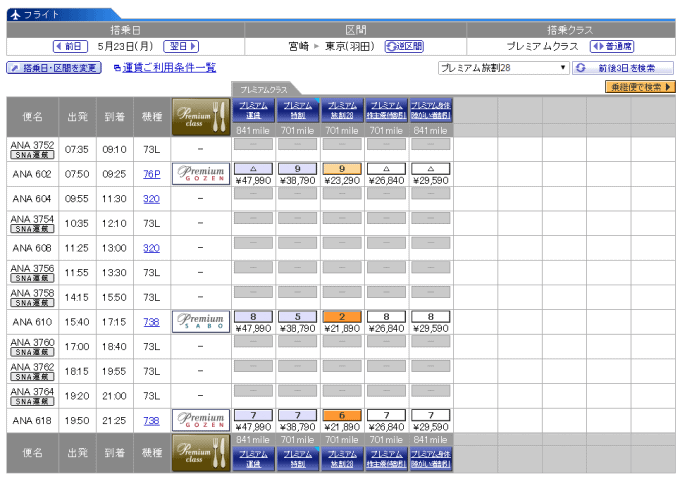Click departure time 15:40 for ANA 610

(x=77, y=322)
